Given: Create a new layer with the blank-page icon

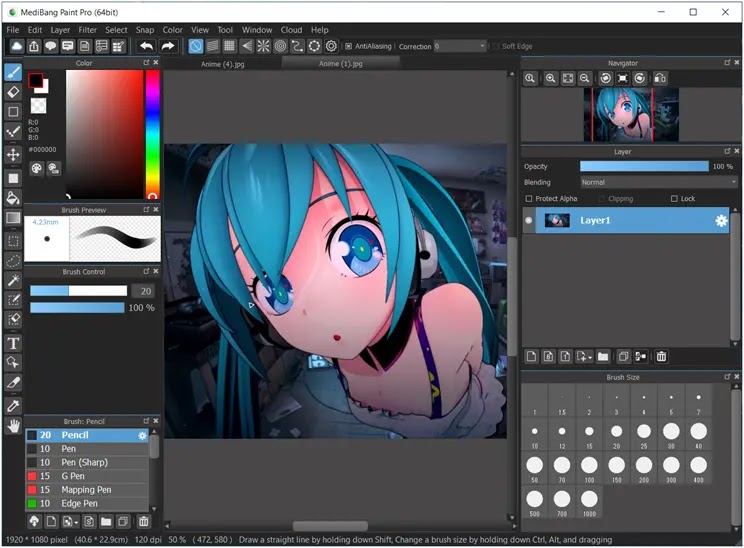Looking at the screenshot, I should pyautogui.click(x=531, y=356).
